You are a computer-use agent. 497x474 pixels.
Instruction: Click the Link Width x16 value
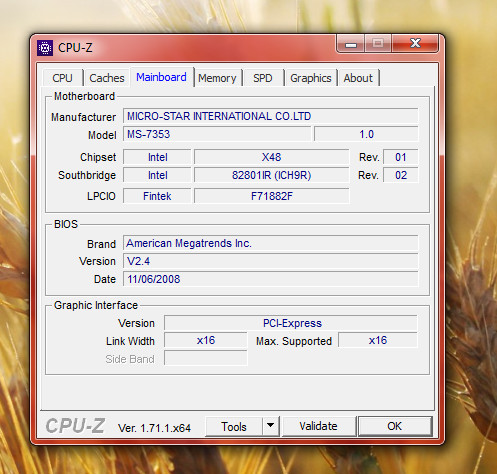click(206, 340)
